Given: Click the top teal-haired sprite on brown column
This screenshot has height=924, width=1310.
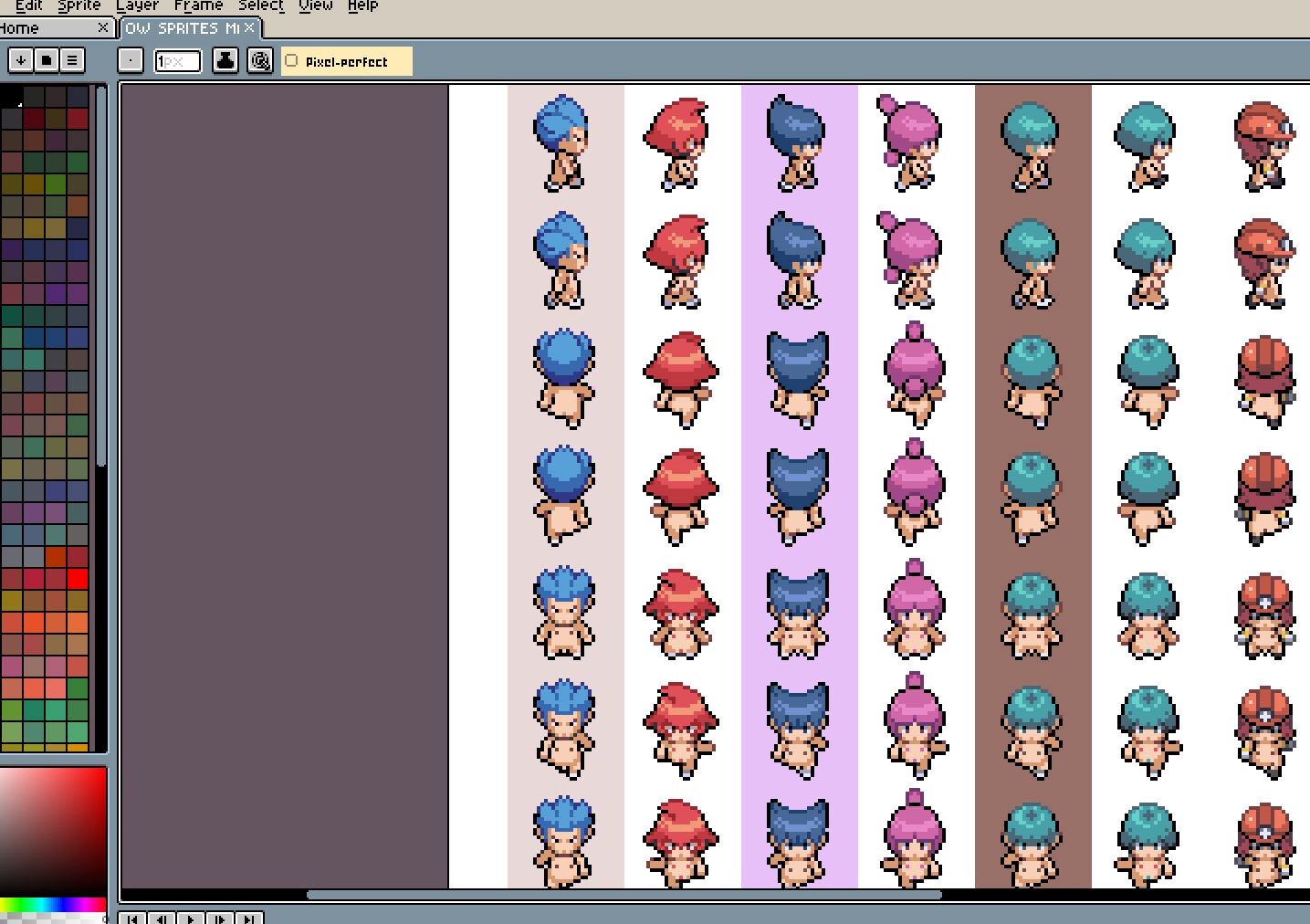Looking at the screenshot, I should [1031, 146].
